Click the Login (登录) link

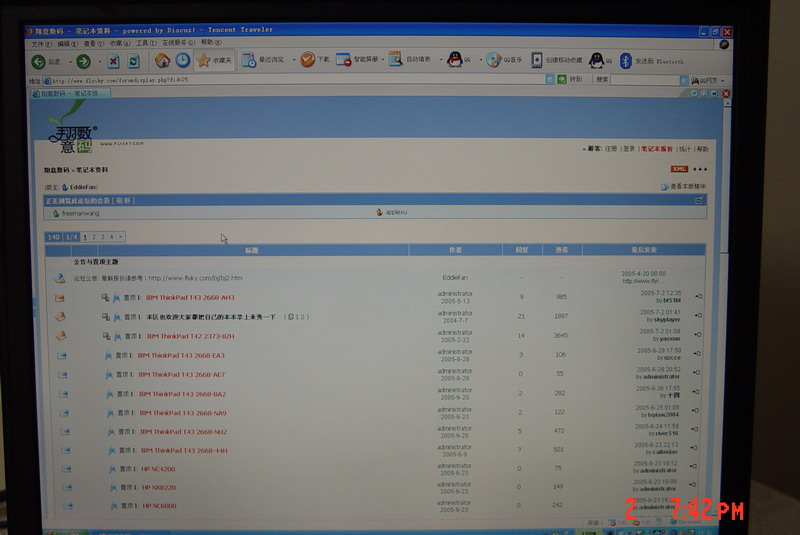[629, 149]
